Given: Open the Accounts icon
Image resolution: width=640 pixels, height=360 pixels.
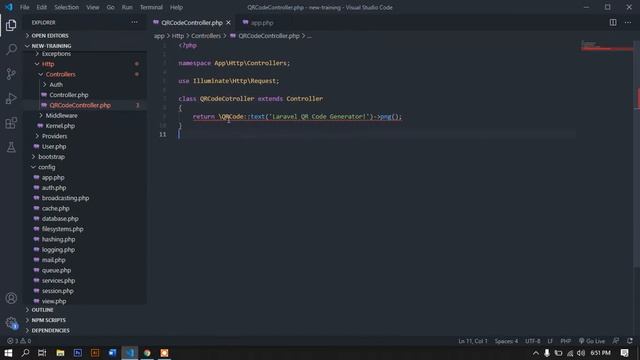Looking at the screenshot, I should tap(11, 298).
